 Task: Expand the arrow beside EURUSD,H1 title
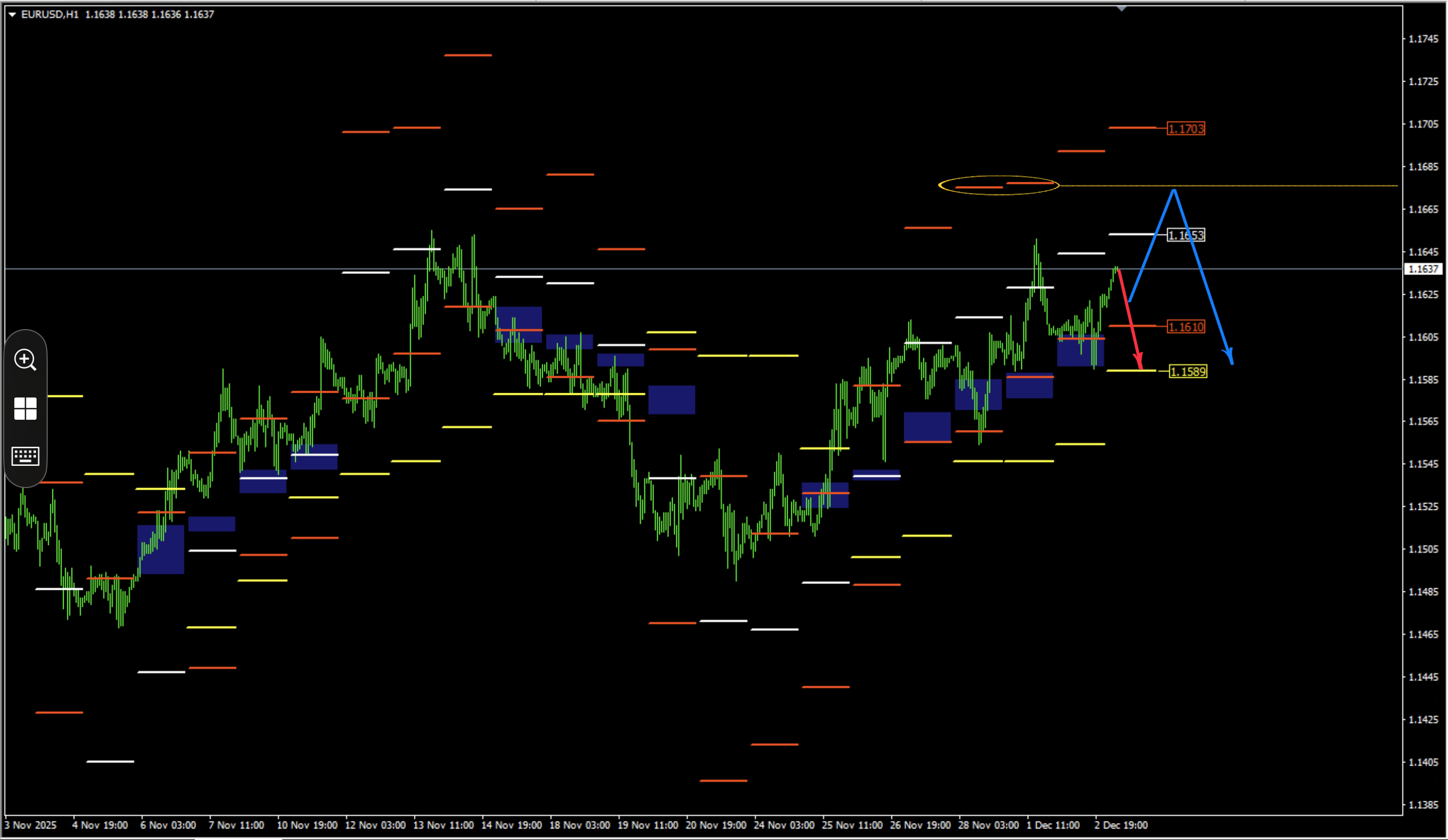click(12, 14)
